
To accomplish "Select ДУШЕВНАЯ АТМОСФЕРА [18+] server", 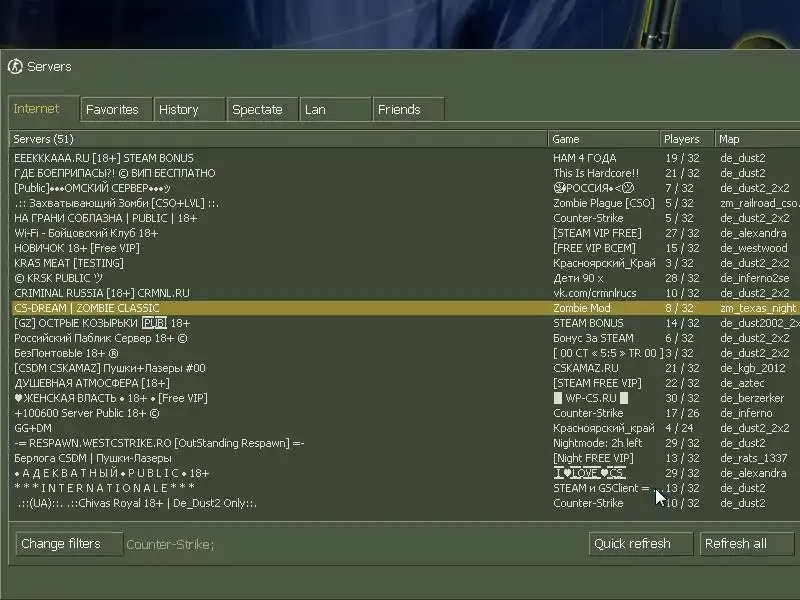I will (405, 383).
